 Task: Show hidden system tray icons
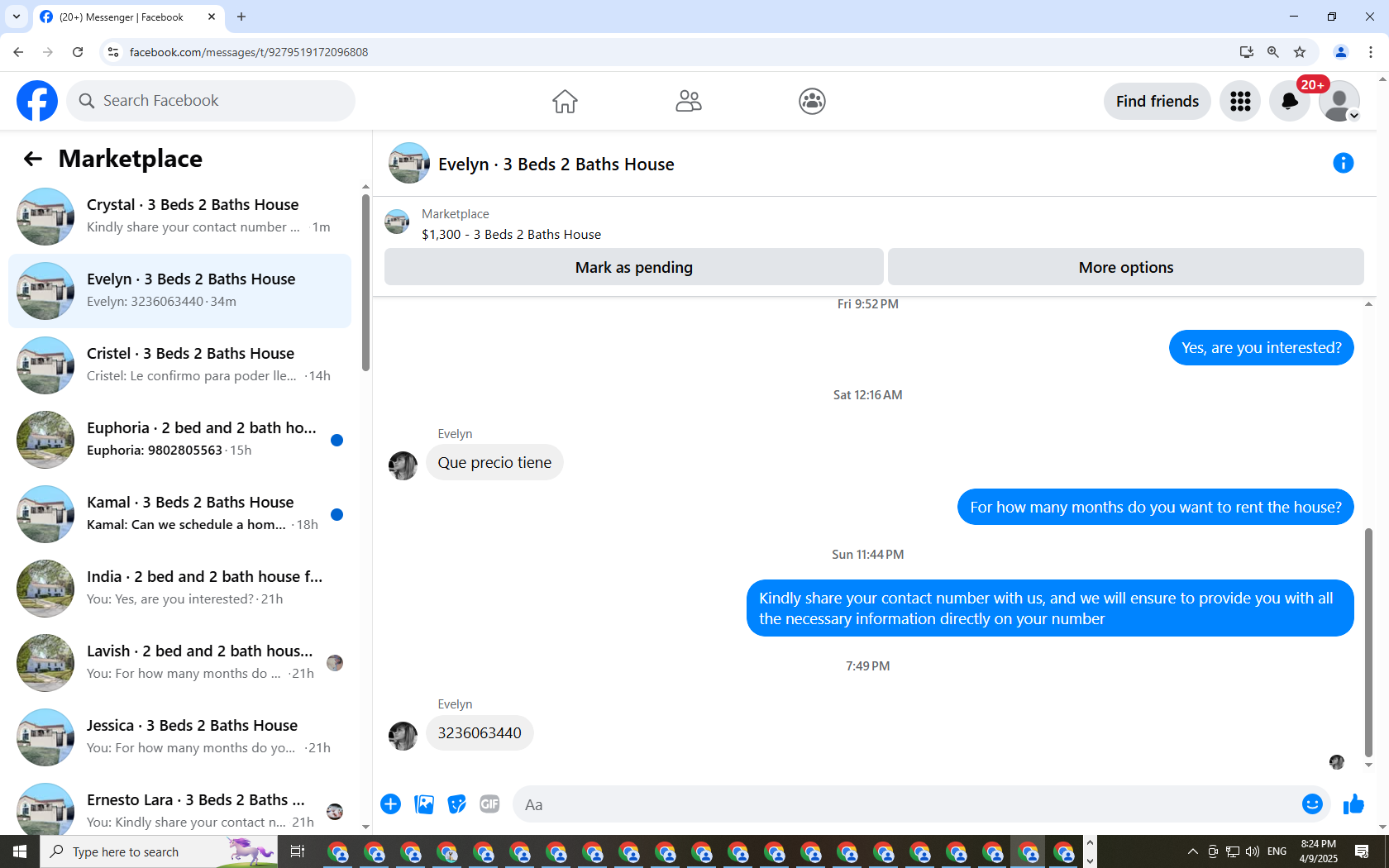[x=1192, y=851]
